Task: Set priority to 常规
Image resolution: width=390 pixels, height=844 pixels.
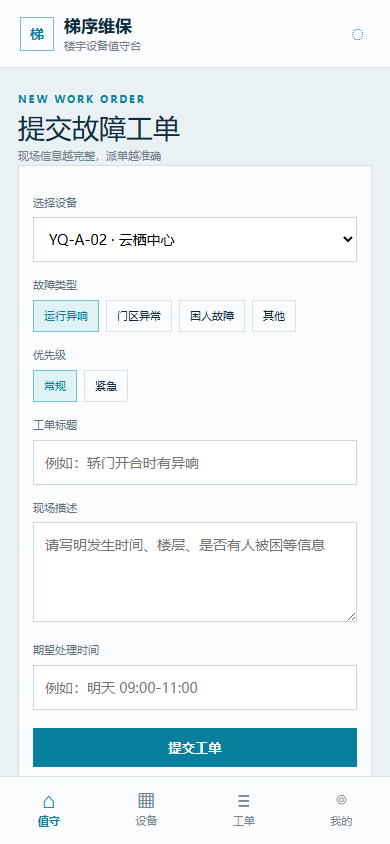Action: pos(55,386)
